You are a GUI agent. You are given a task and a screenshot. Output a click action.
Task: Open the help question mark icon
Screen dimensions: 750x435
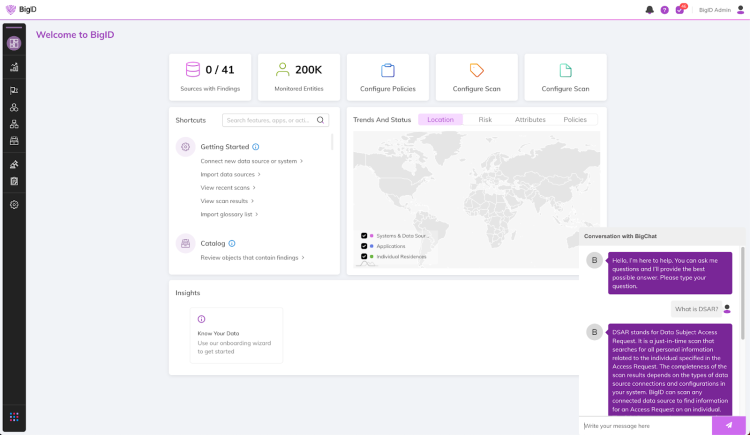(x=664, y=10)
